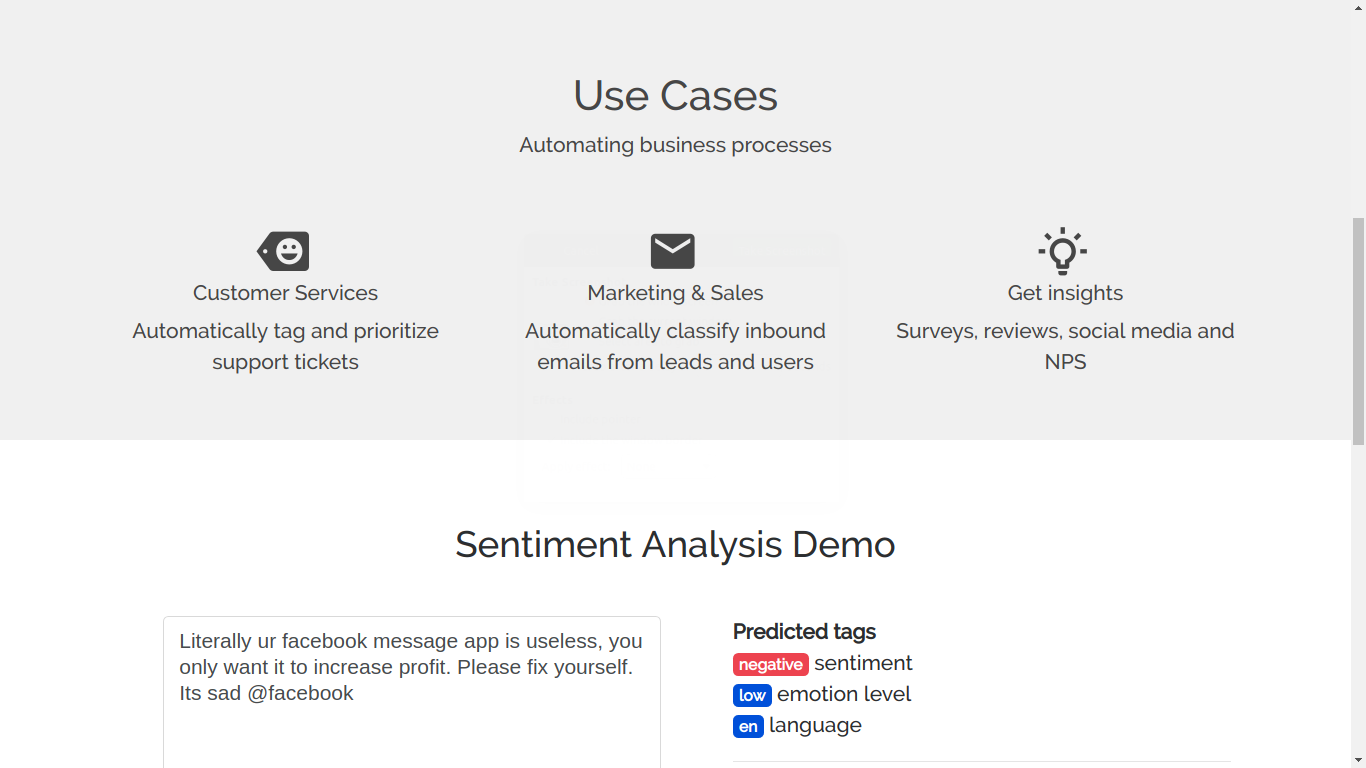This screenshot has height=768, width=1366.
Task: Click the Marketing & Sales title
Action: [675, 293]
